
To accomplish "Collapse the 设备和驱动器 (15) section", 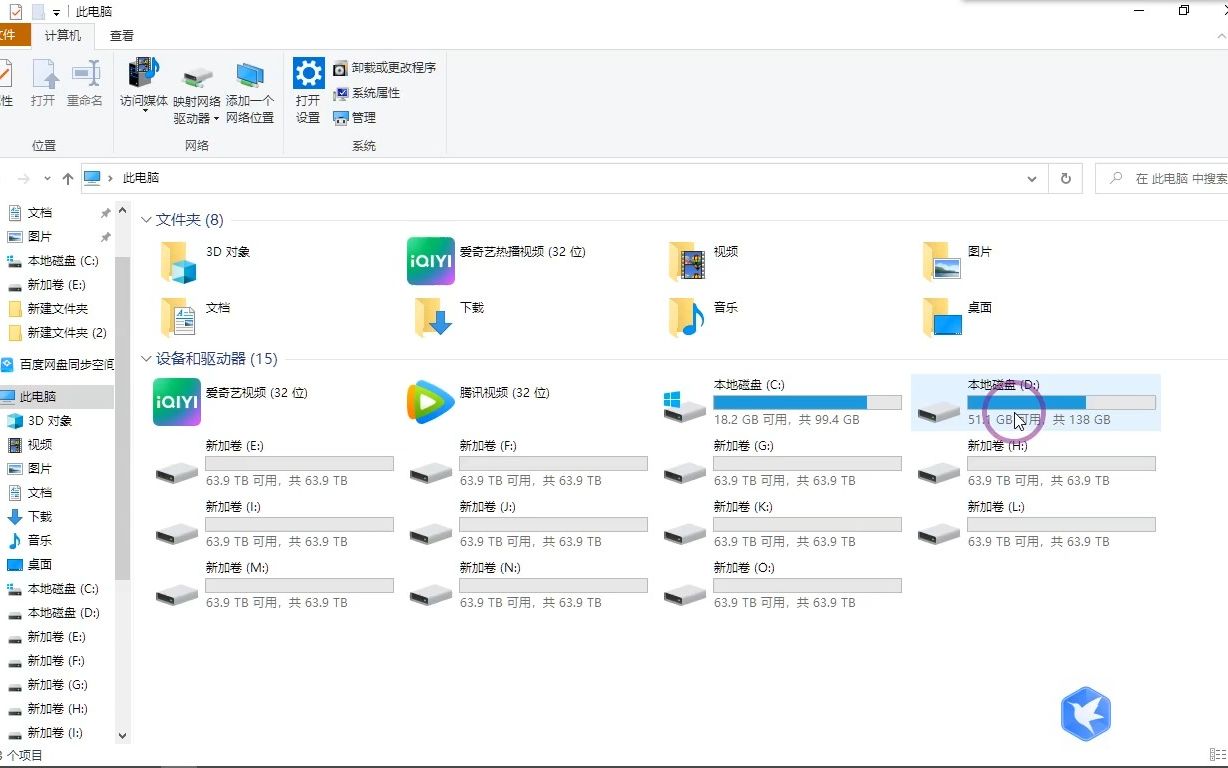I will point(146,358).
